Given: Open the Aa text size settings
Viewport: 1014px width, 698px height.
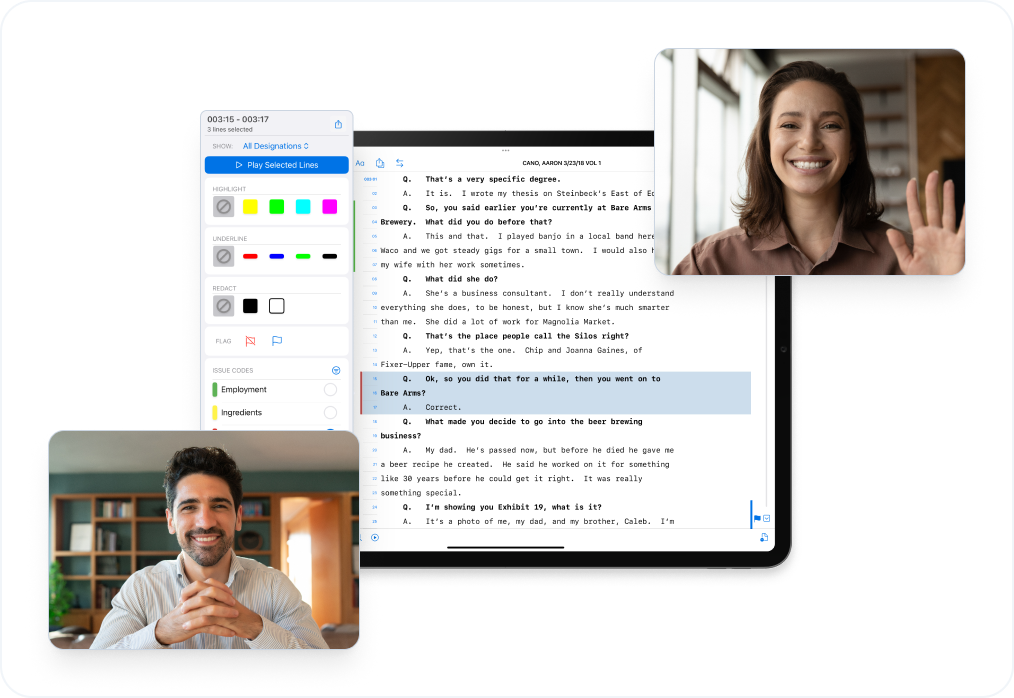Looking at the screenshot, I should tap(360, 163).
